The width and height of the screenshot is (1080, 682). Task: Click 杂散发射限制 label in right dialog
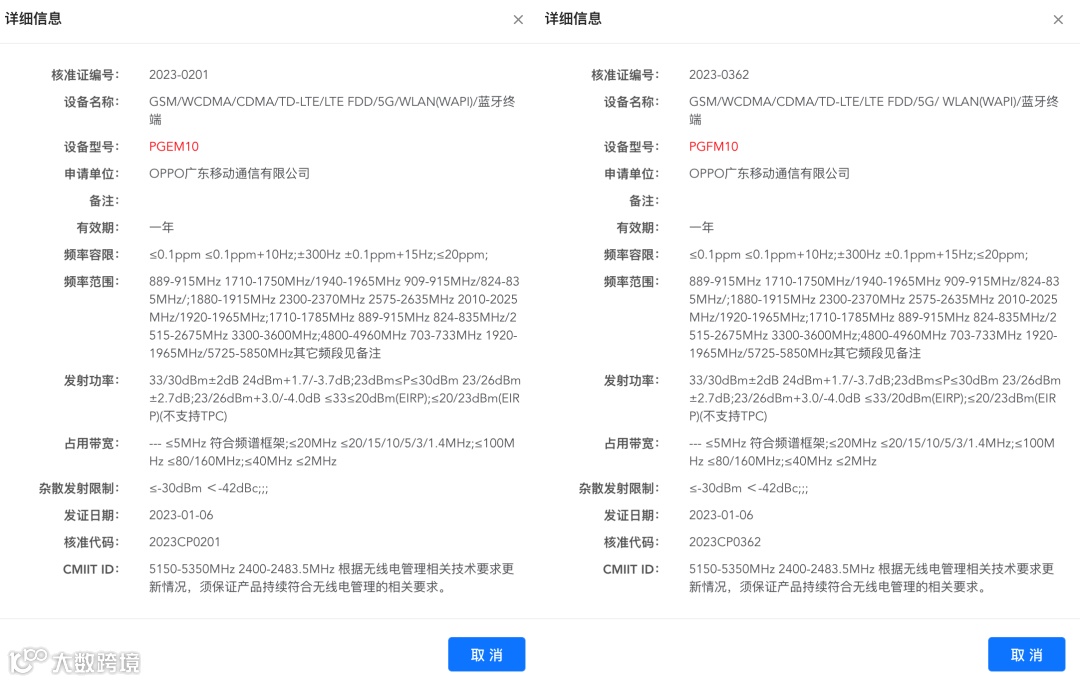point(619,488)
